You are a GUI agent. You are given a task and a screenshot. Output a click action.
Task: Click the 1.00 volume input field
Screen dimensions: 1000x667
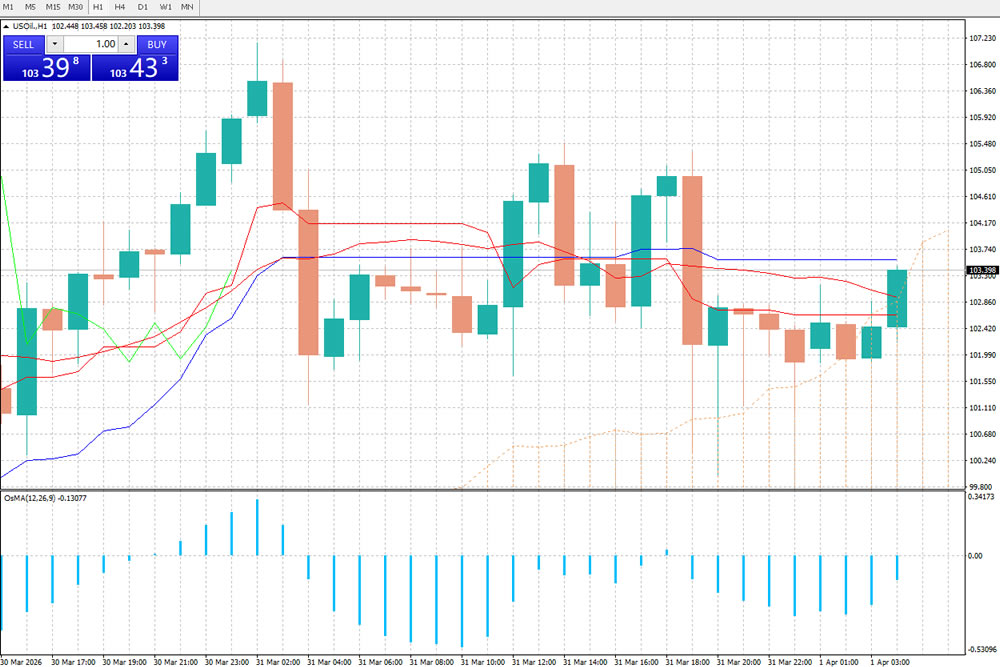(x=90, y=44)
